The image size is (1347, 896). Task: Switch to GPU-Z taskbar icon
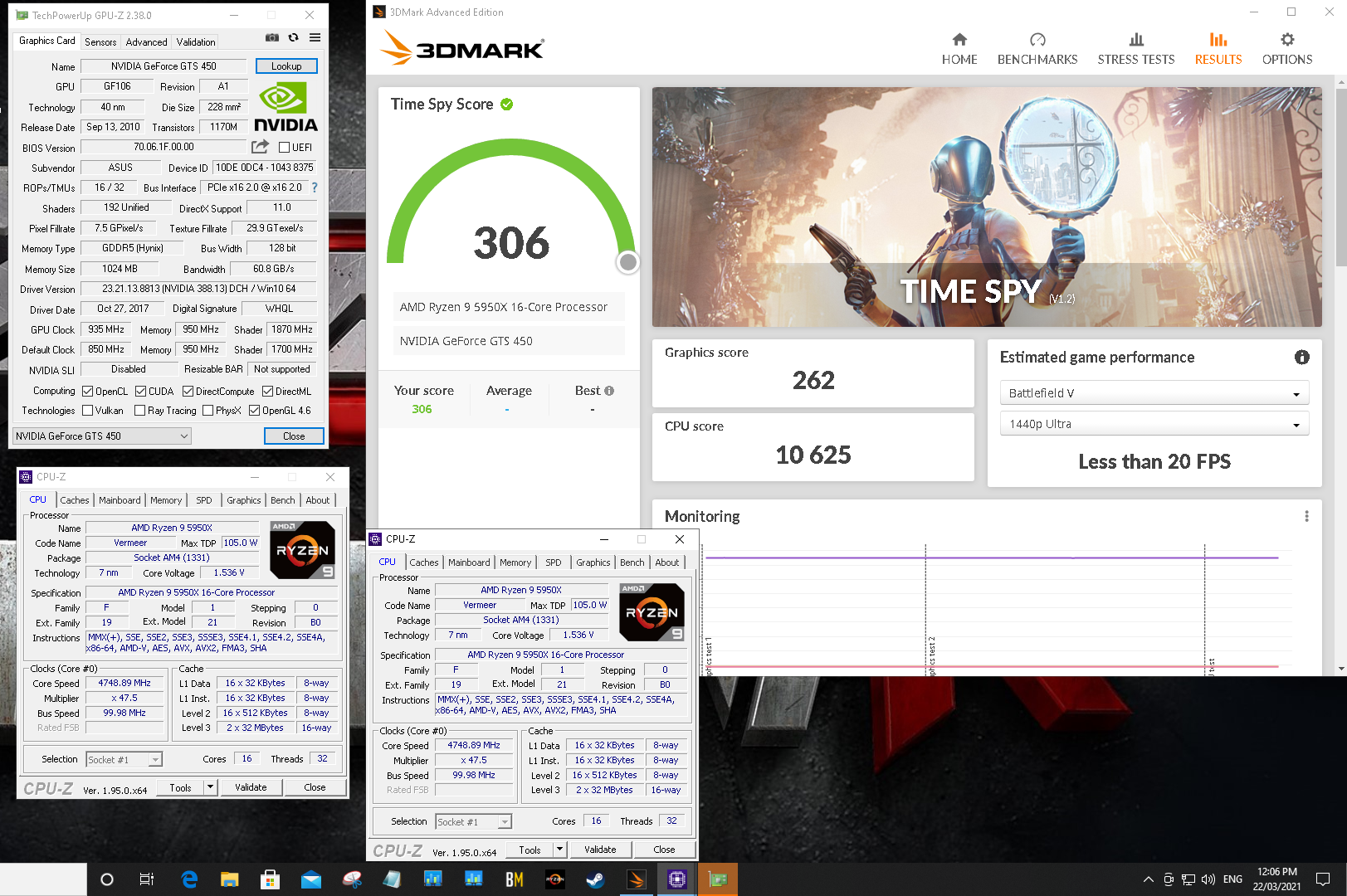(x=718, y=879)
